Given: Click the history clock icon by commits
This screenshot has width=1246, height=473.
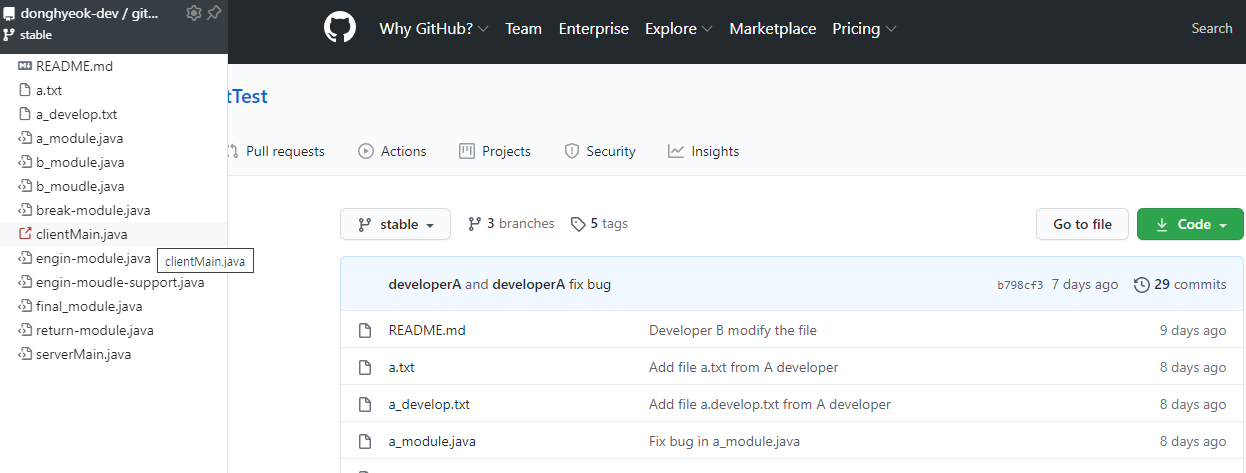Looking at the screenshot, I should pyautogui.click(x=1142, y=285).
